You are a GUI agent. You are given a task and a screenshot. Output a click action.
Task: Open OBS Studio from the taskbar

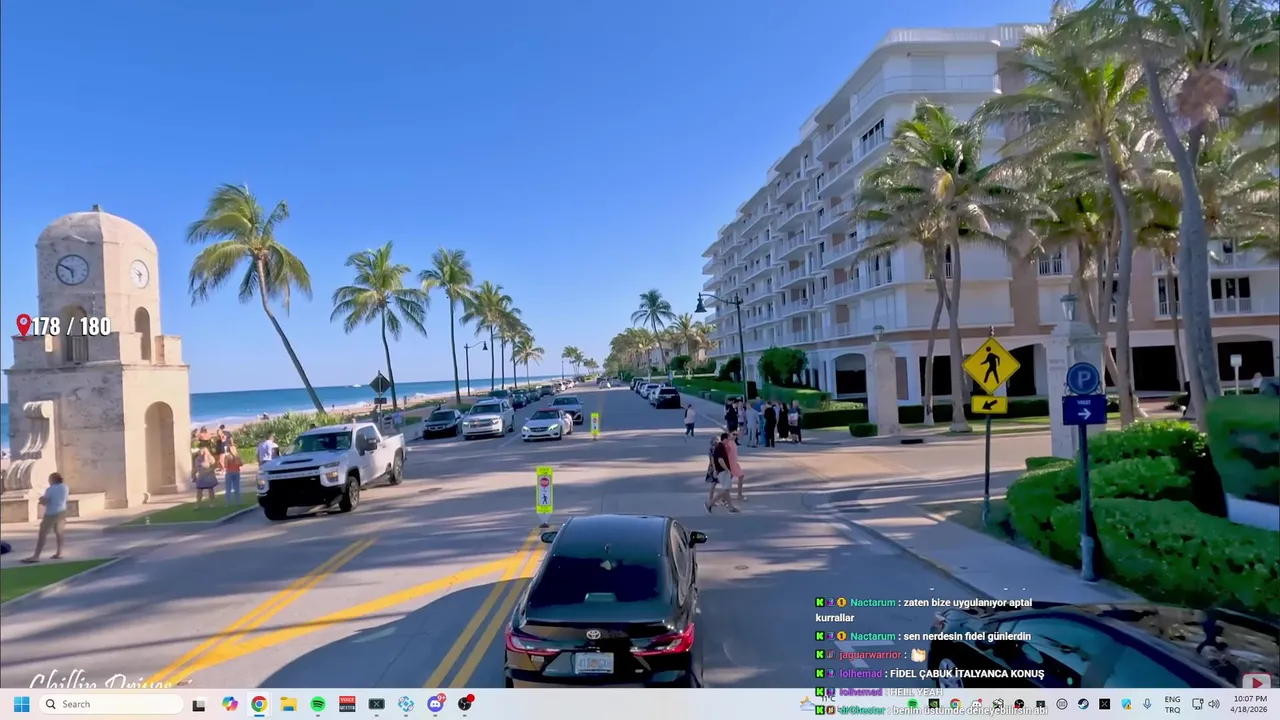pyautogui.click(x=466, y=704)
